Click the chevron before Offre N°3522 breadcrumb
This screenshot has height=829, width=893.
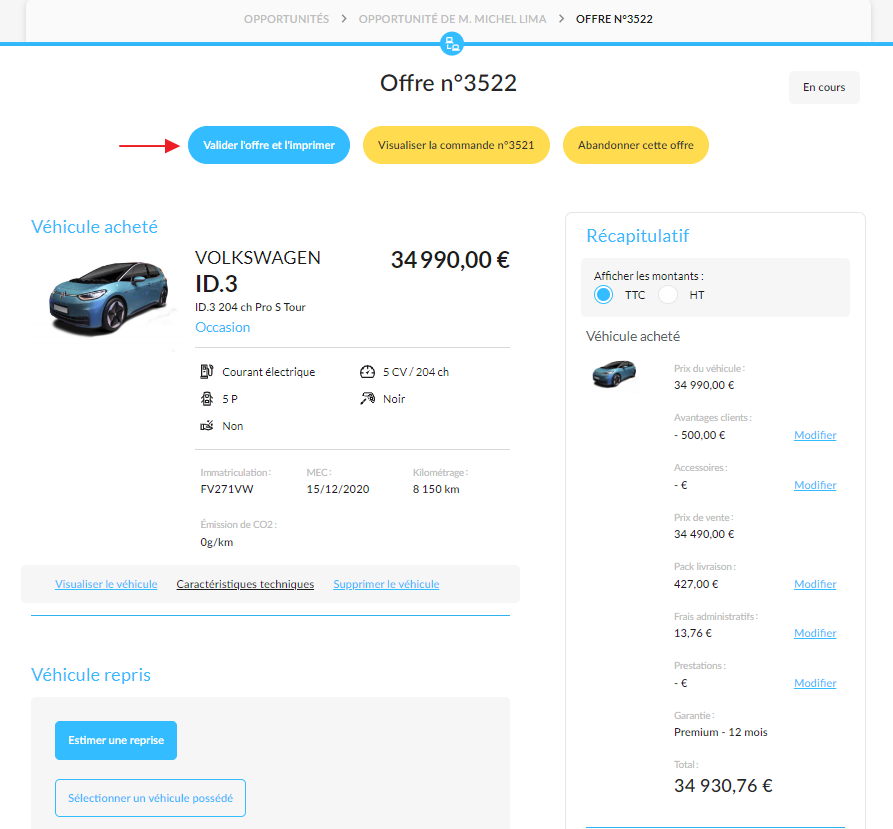point(561,19)
